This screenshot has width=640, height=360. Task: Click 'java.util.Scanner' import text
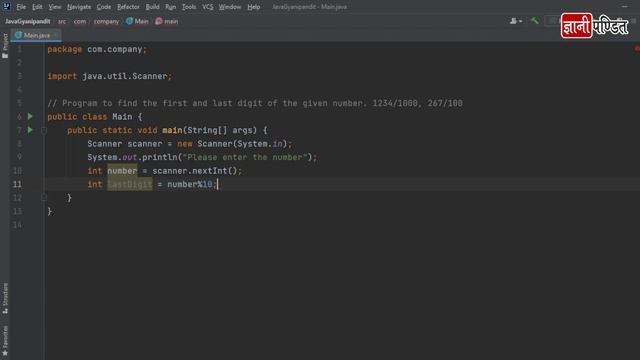coord(124,76)
